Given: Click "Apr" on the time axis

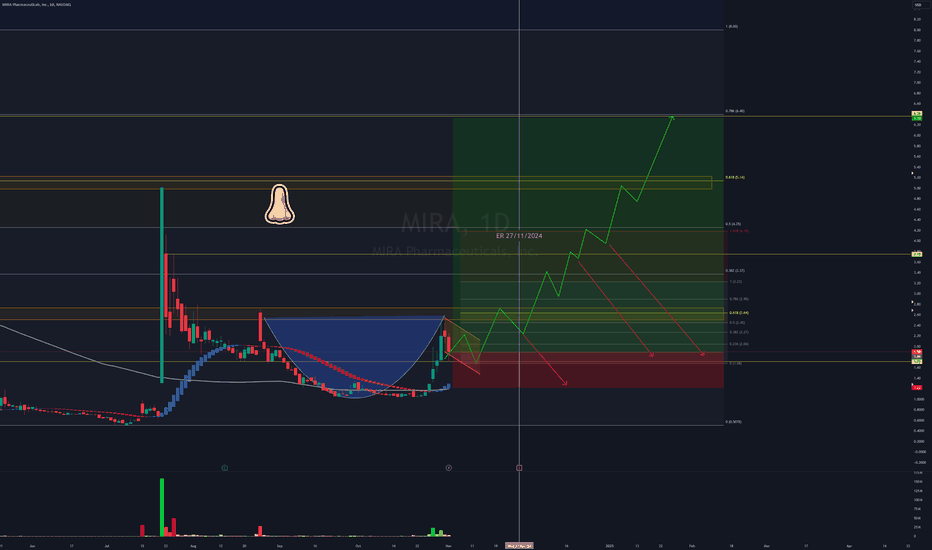Looking at the screenshot, I should coord(849,545).
